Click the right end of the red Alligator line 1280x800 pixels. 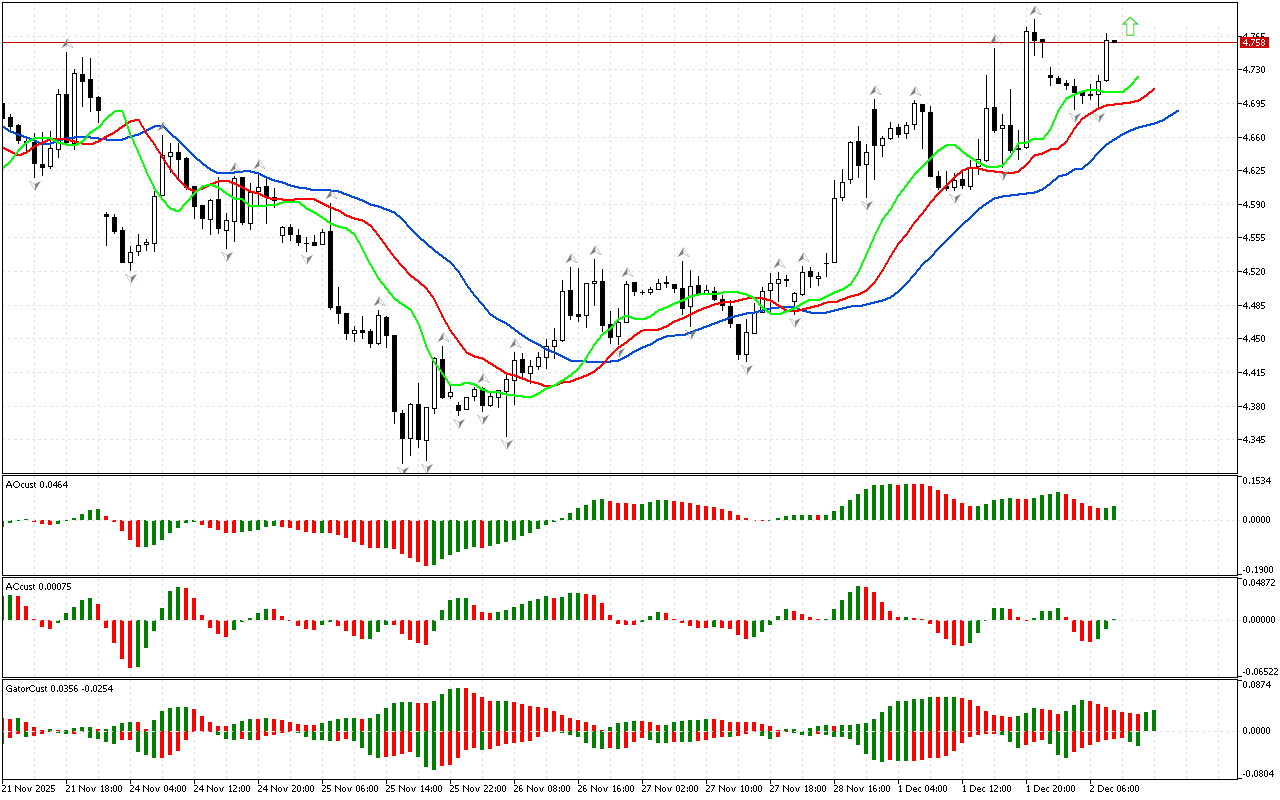pyautogui.click(x=1154, y=89)
